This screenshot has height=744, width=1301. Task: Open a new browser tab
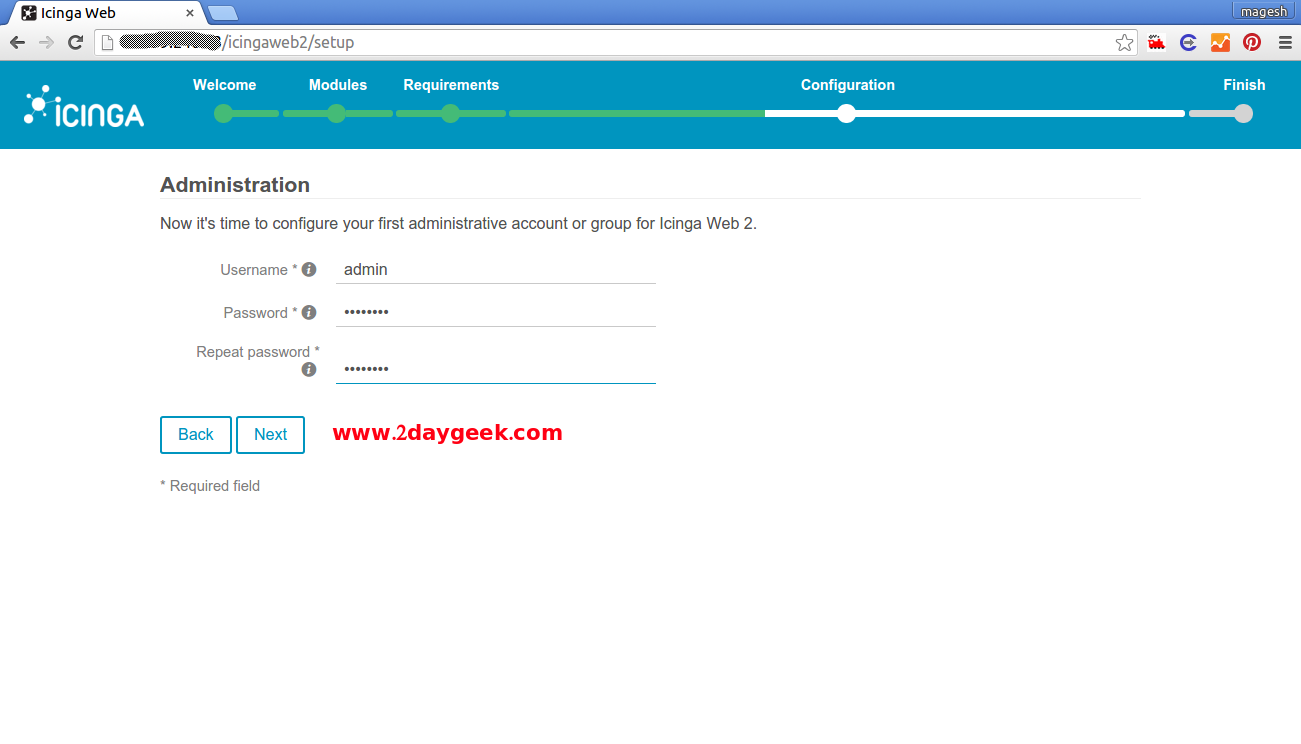tap(222, 13)
